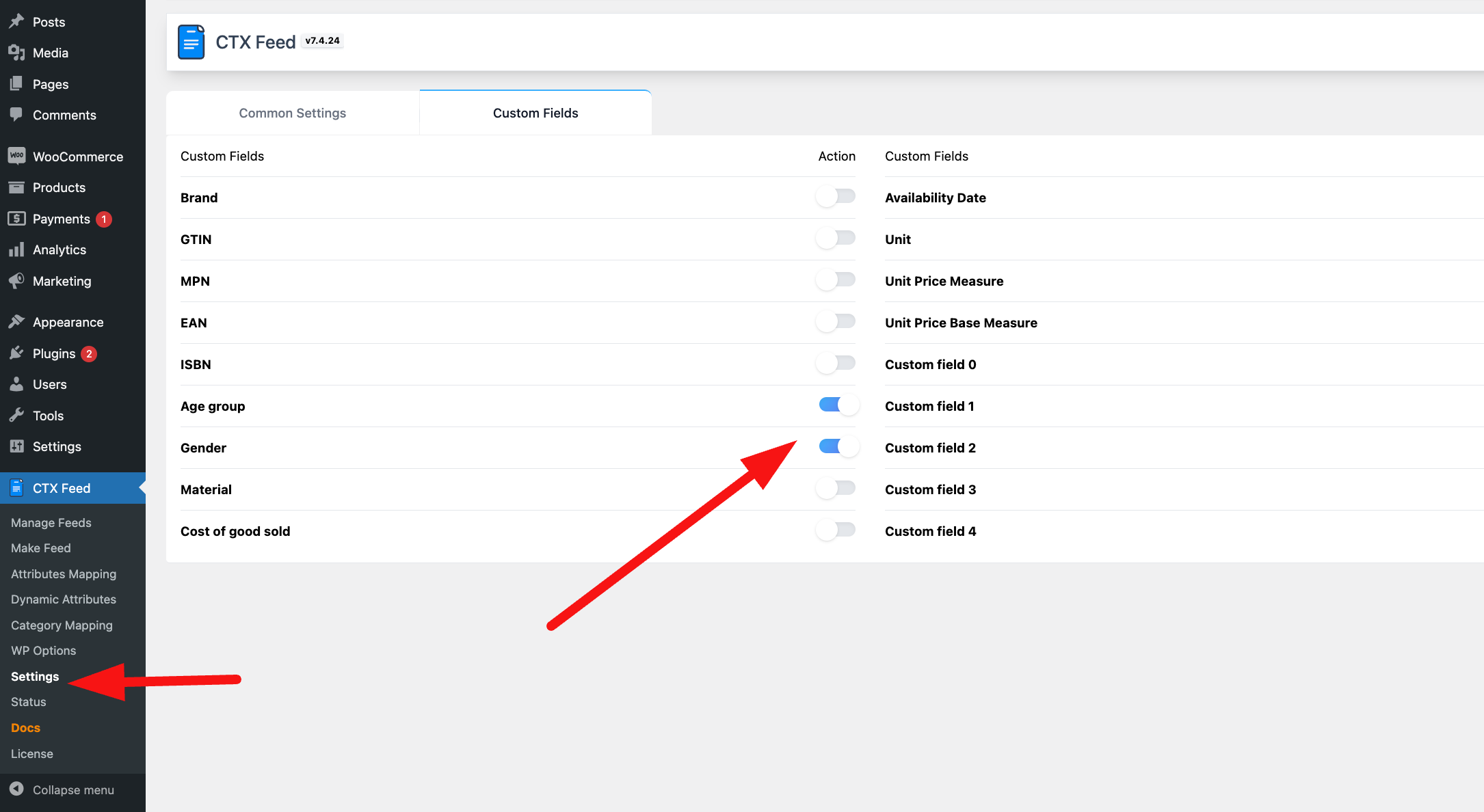Go to Dynamic Attributes page
1484x812 pixels.
pyautogui.click(x=64, y=599)
